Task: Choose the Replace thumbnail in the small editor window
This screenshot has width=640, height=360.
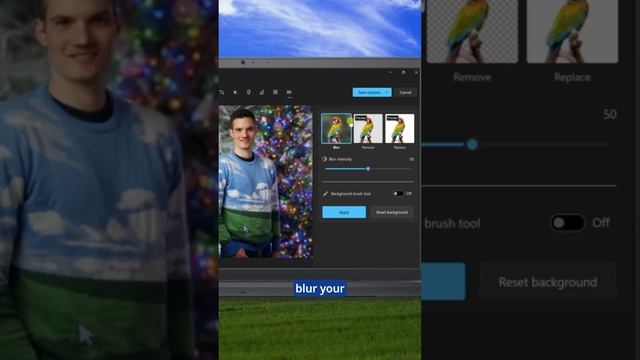Action: point(400,129)
